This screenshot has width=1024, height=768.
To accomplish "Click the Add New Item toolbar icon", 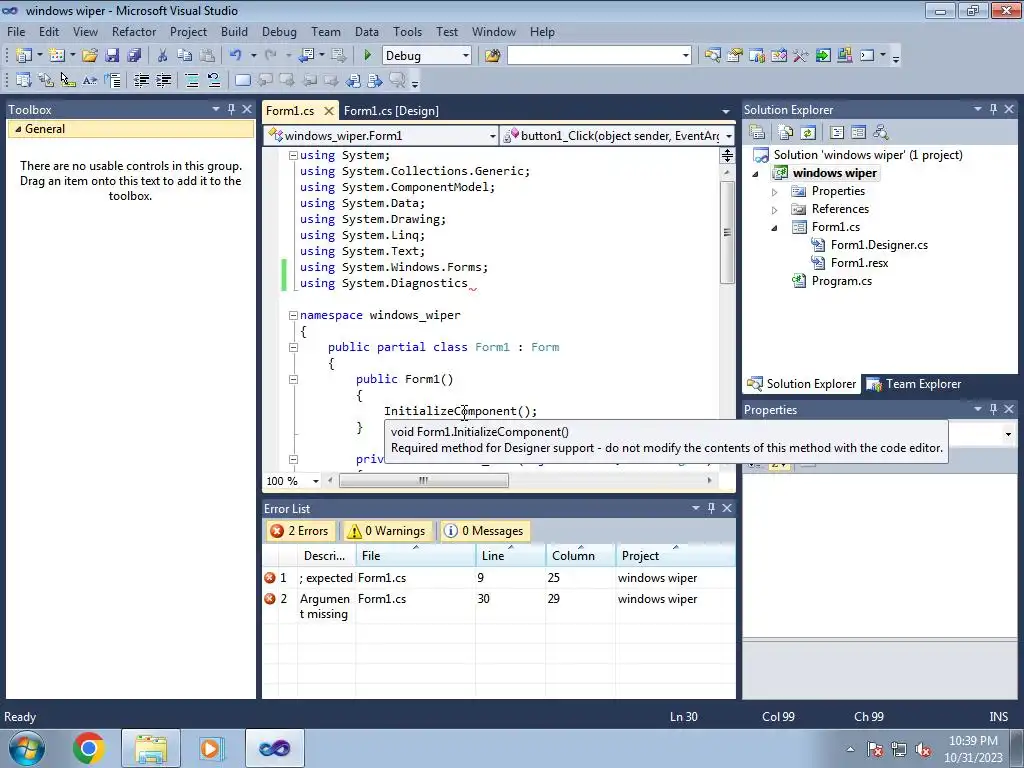I will pyautogui.click(x=57, y=56).
